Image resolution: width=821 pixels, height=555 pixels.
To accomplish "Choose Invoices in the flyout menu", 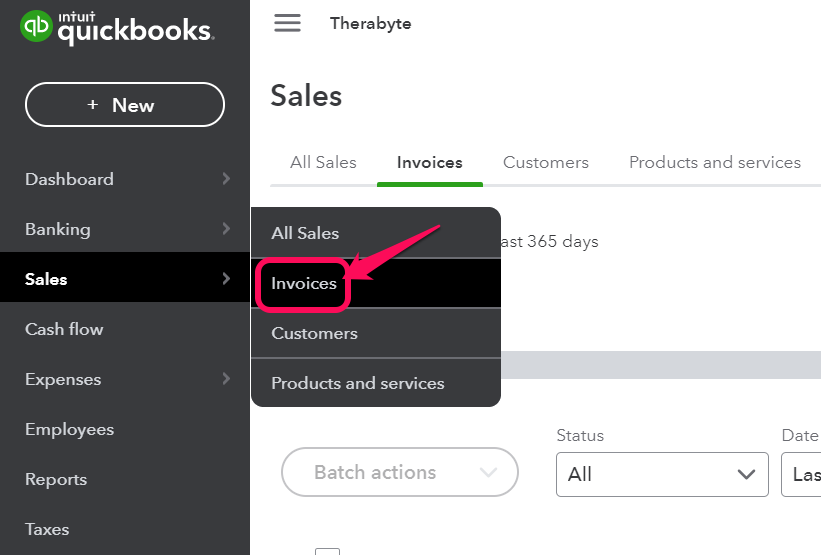I will point(376,283).
